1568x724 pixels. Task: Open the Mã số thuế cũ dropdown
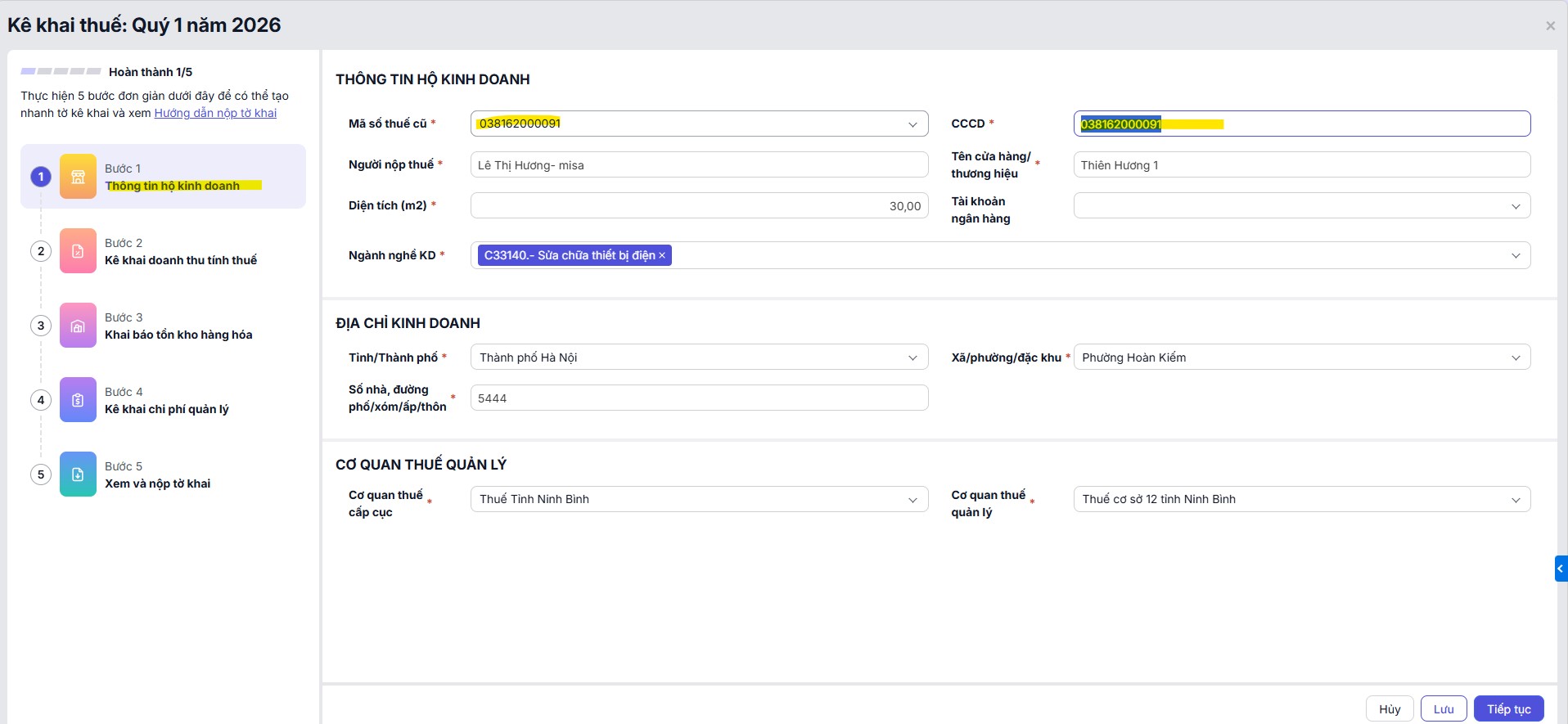[912, 124]
